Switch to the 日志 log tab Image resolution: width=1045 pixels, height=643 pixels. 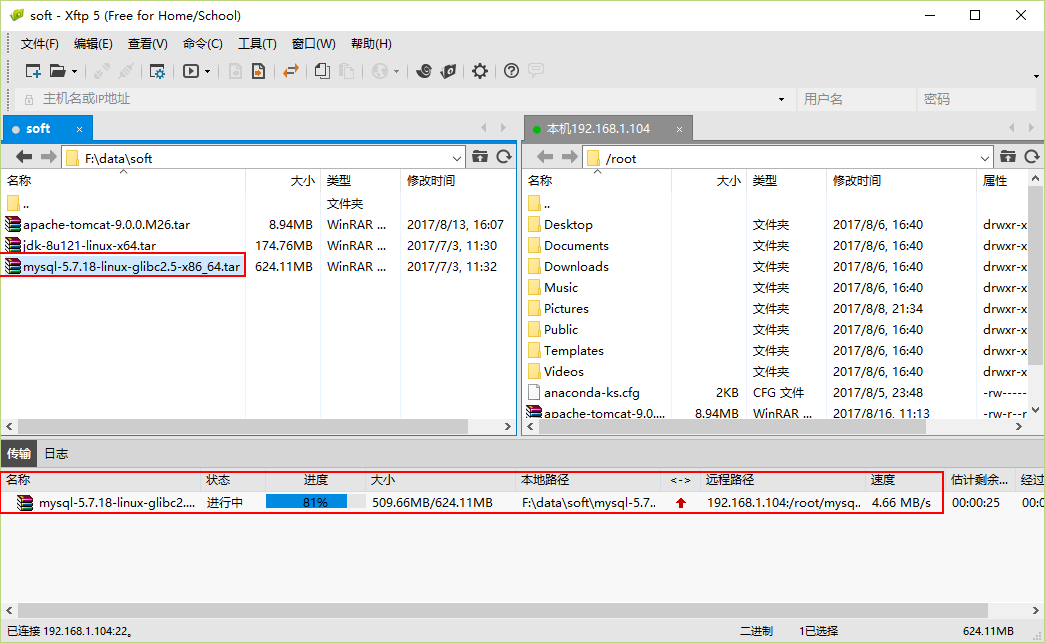pos(56,453)
